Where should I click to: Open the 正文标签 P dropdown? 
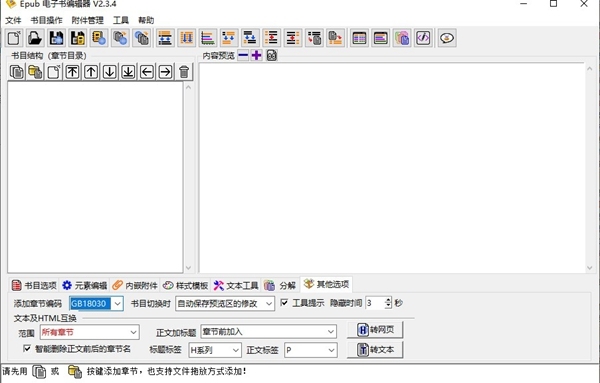click(331, 350)
